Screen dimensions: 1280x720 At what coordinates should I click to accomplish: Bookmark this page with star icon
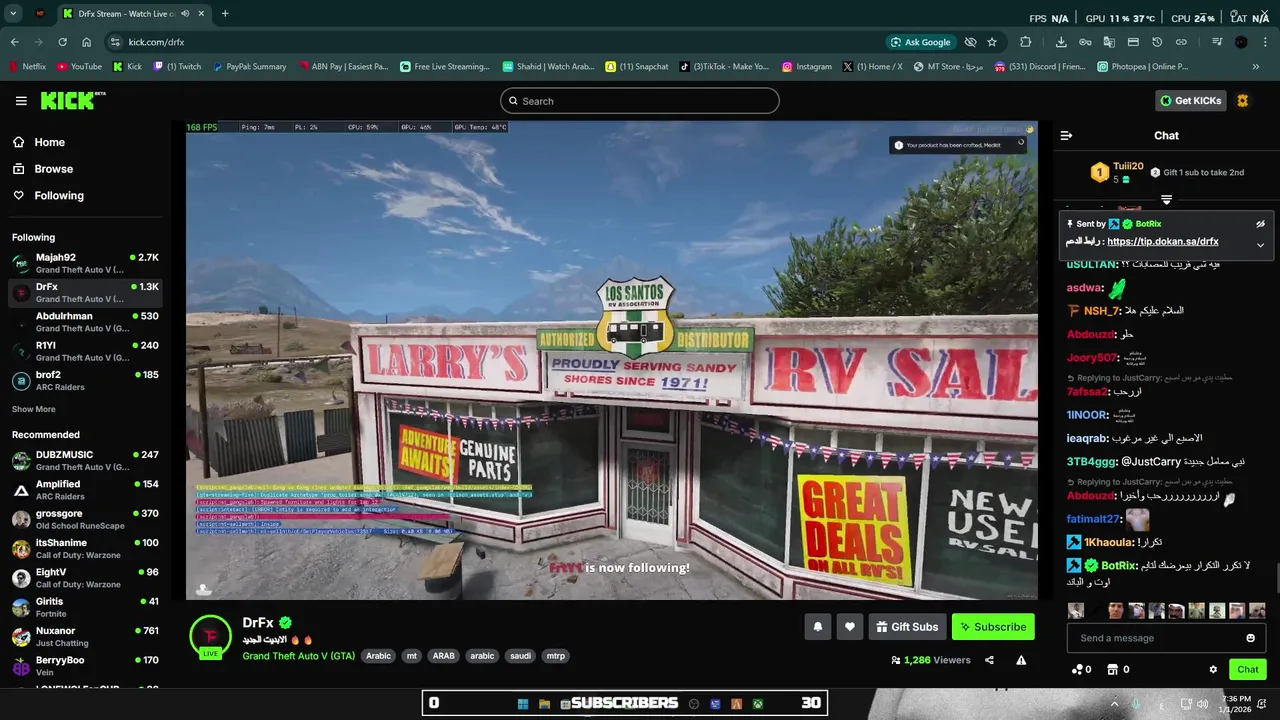(x=992, y=42)
